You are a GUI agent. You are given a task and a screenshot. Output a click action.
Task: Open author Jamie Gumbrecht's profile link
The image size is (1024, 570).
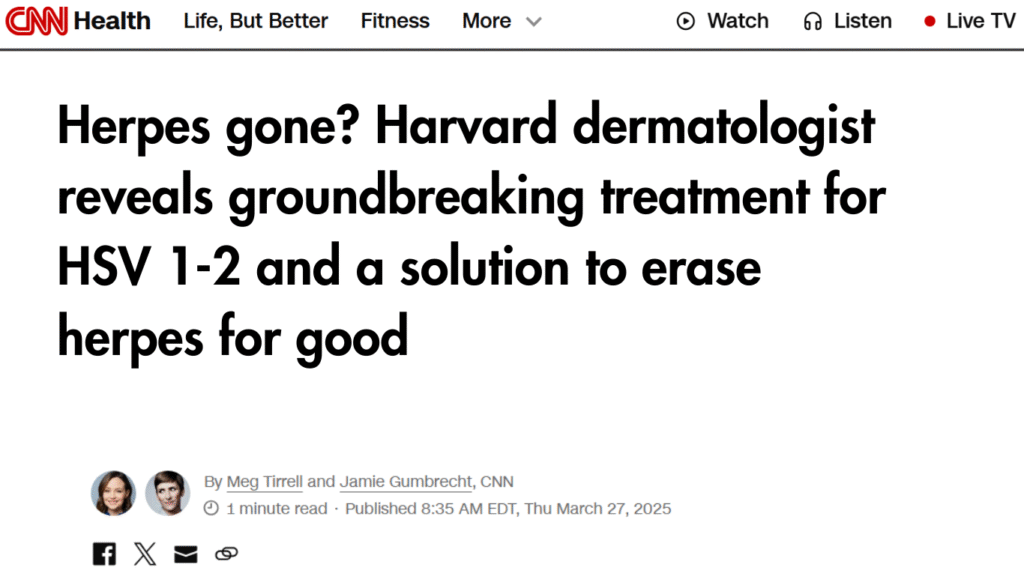point(406,482)
